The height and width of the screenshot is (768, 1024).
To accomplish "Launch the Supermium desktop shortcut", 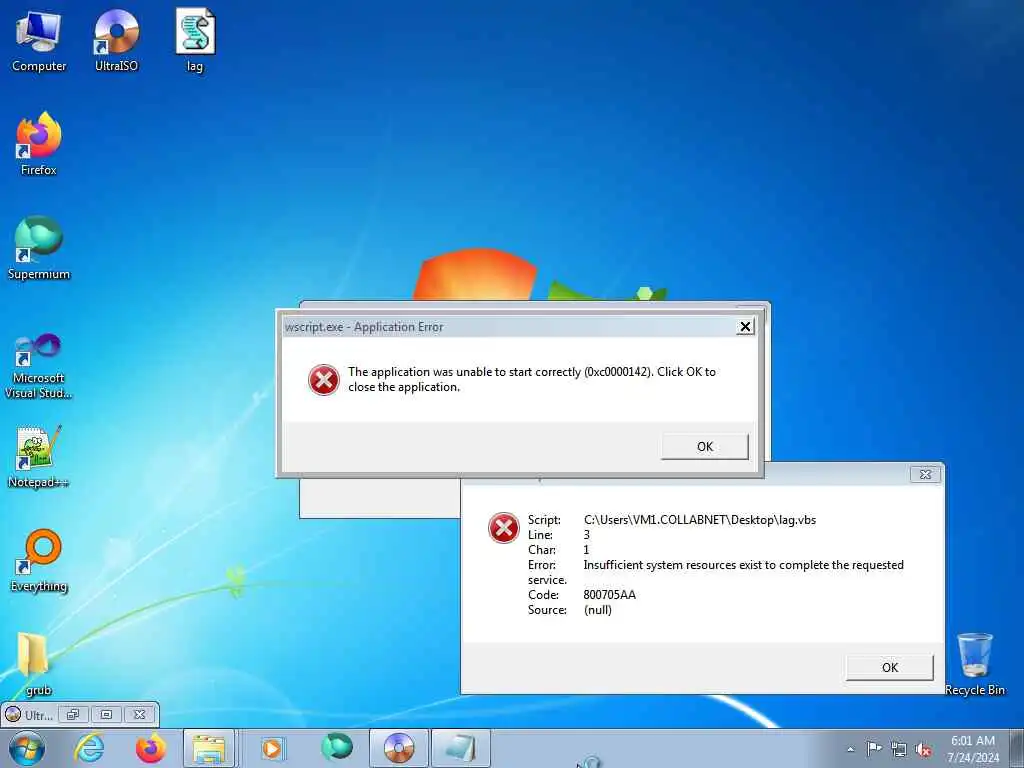I will [x=39, y=248].
